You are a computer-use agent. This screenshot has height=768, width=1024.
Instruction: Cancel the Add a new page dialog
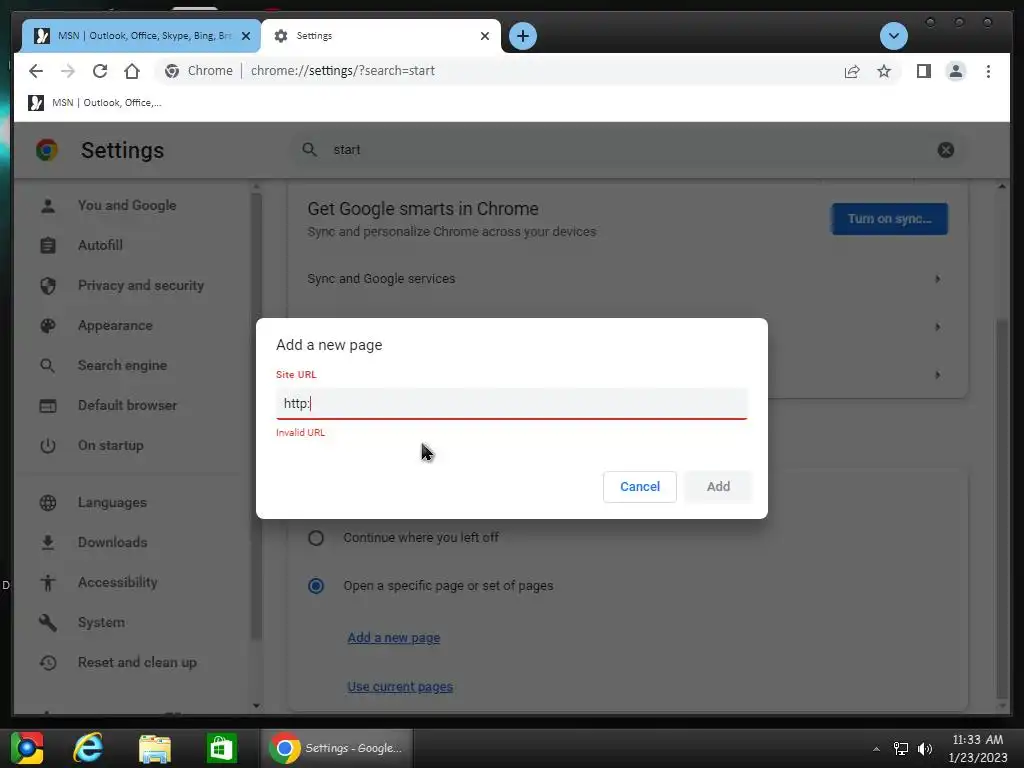coord(639,487)
